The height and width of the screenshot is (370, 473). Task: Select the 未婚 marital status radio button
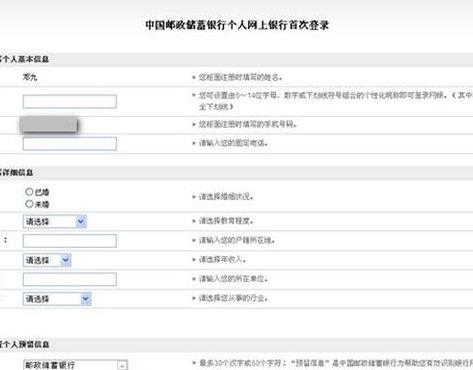(x=29, y=204)
